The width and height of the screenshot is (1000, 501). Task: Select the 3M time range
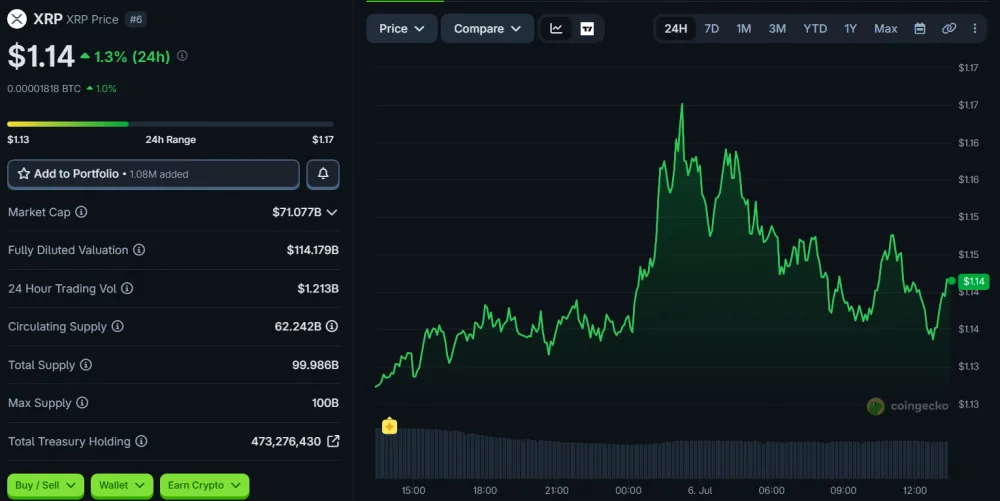777,29
